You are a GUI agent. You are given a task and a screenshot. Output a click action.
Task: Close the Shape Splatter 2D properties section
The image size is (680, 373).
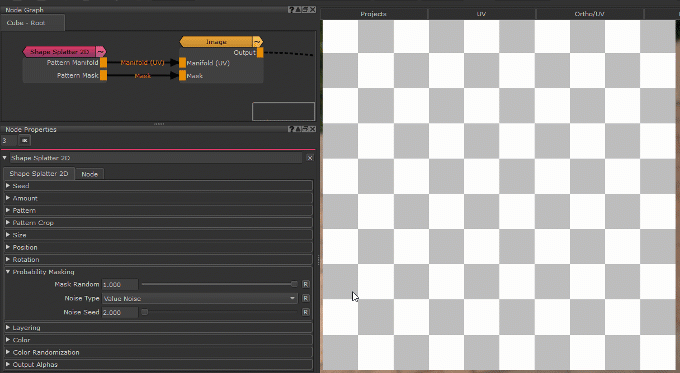310,158
